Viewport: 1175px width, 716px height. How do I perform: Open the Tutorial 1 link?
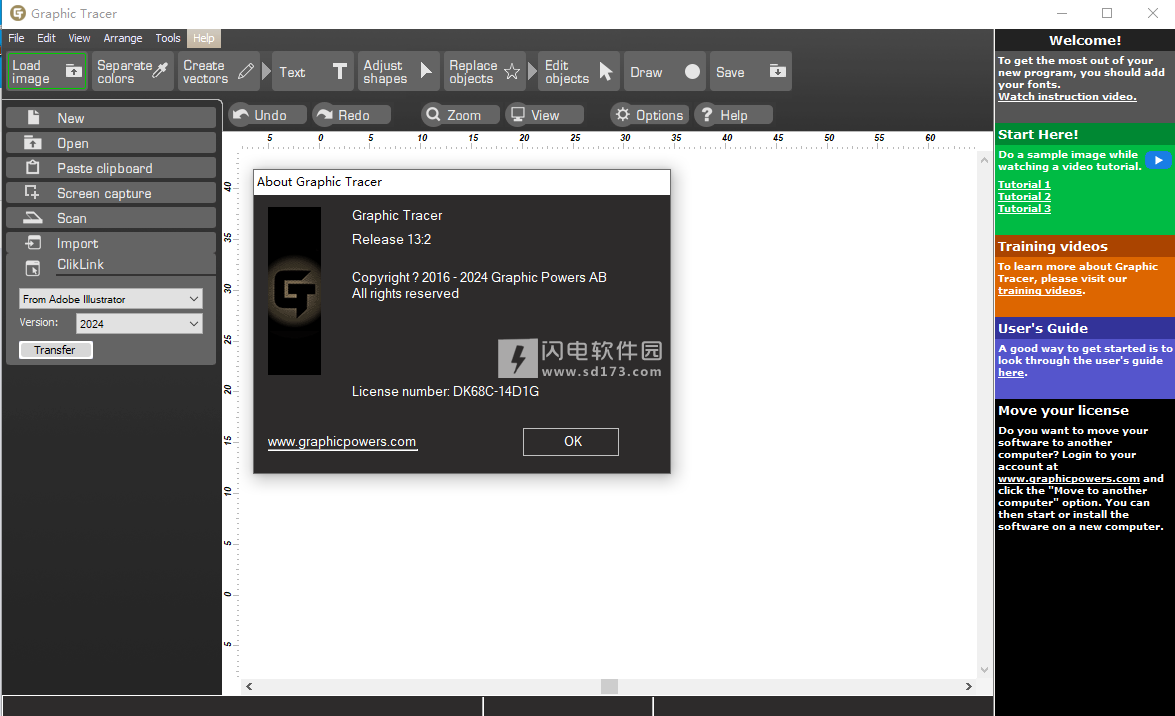tap(1024, 184)
